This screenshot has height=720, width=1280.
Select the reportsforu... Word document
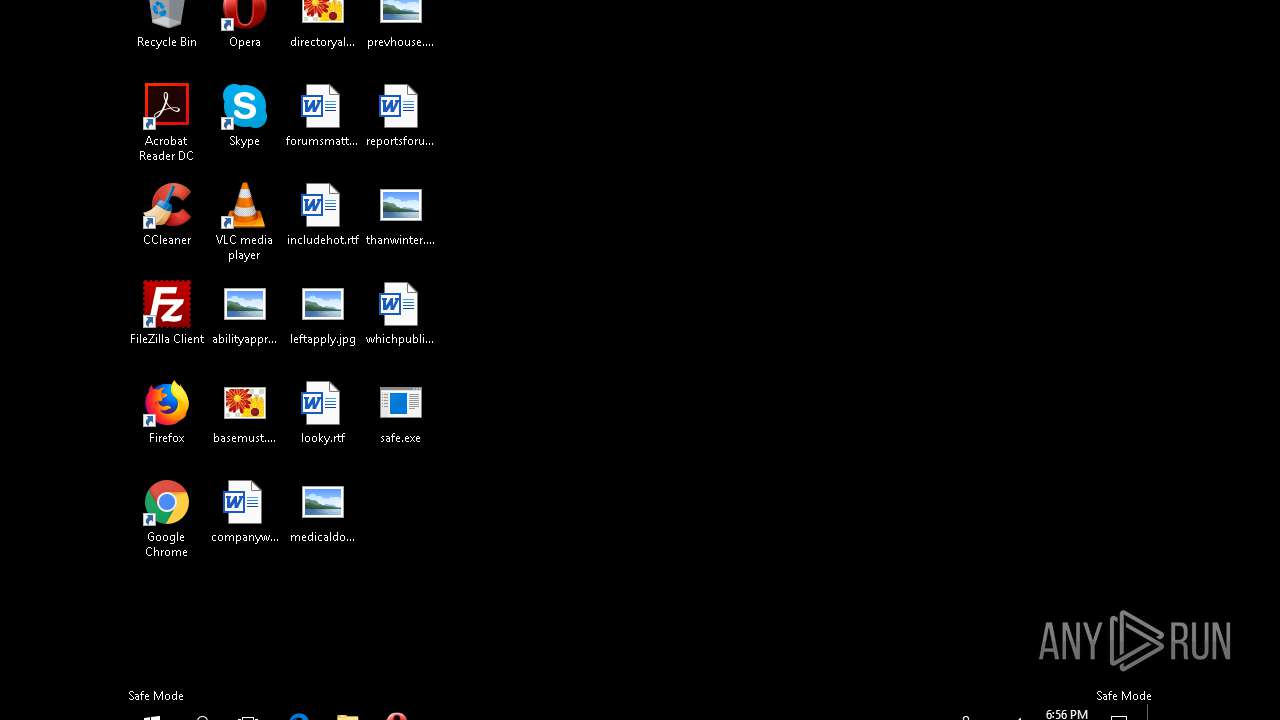click(400, 115)
